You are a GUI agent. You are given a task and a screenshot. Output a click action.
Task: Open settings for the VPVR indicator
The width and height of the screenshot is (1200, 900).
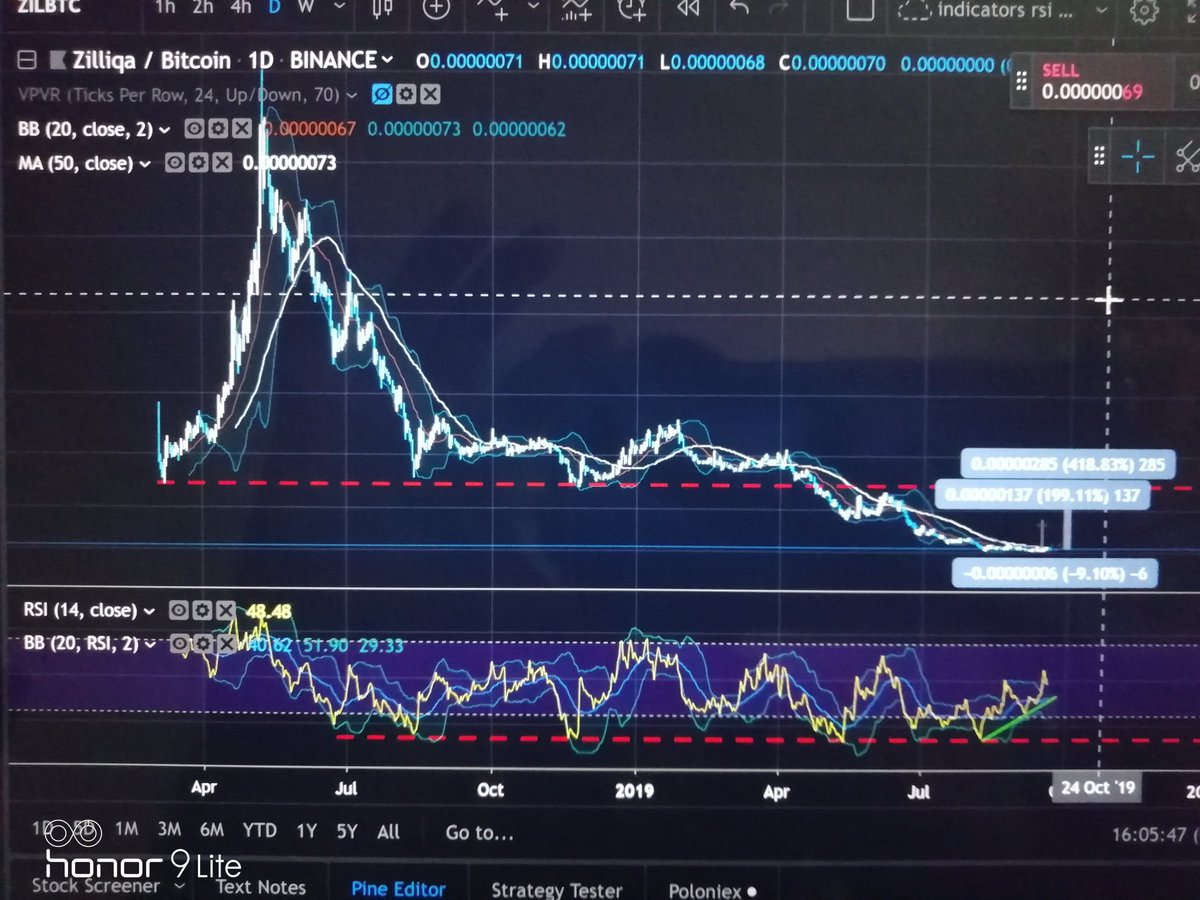[x=405, y=96]
